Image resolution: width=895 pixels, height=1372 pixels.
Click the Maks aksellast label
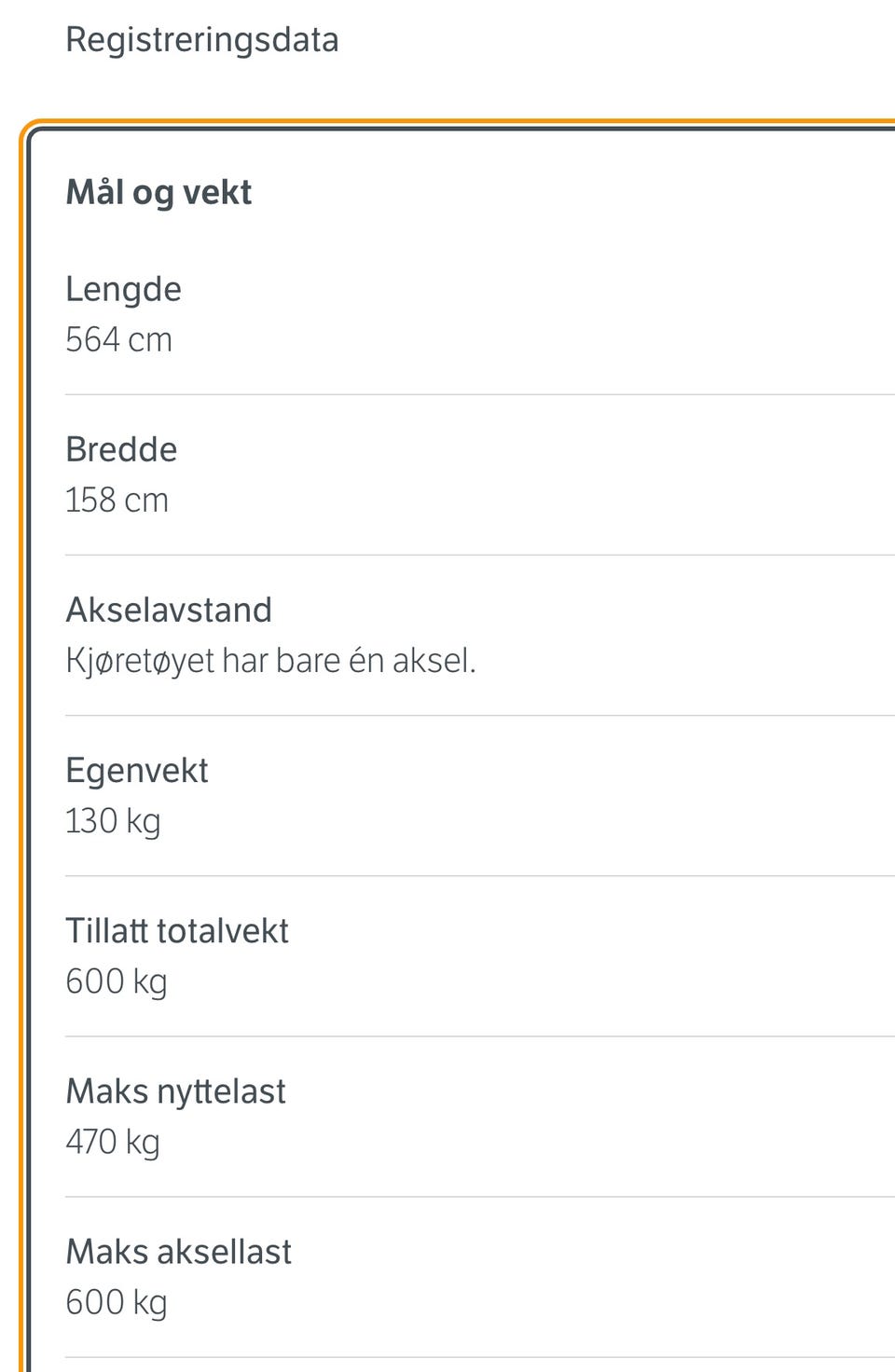tap(179, 1252)
